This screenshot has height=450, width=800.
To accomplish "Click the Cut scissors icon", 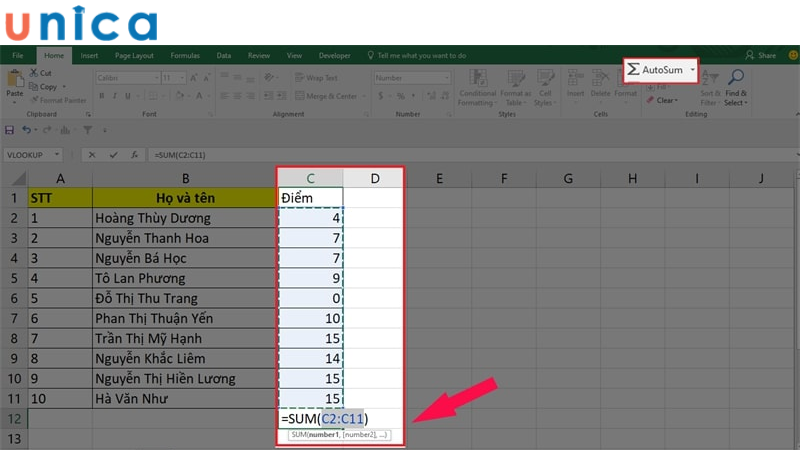I will tap(34, 73).
